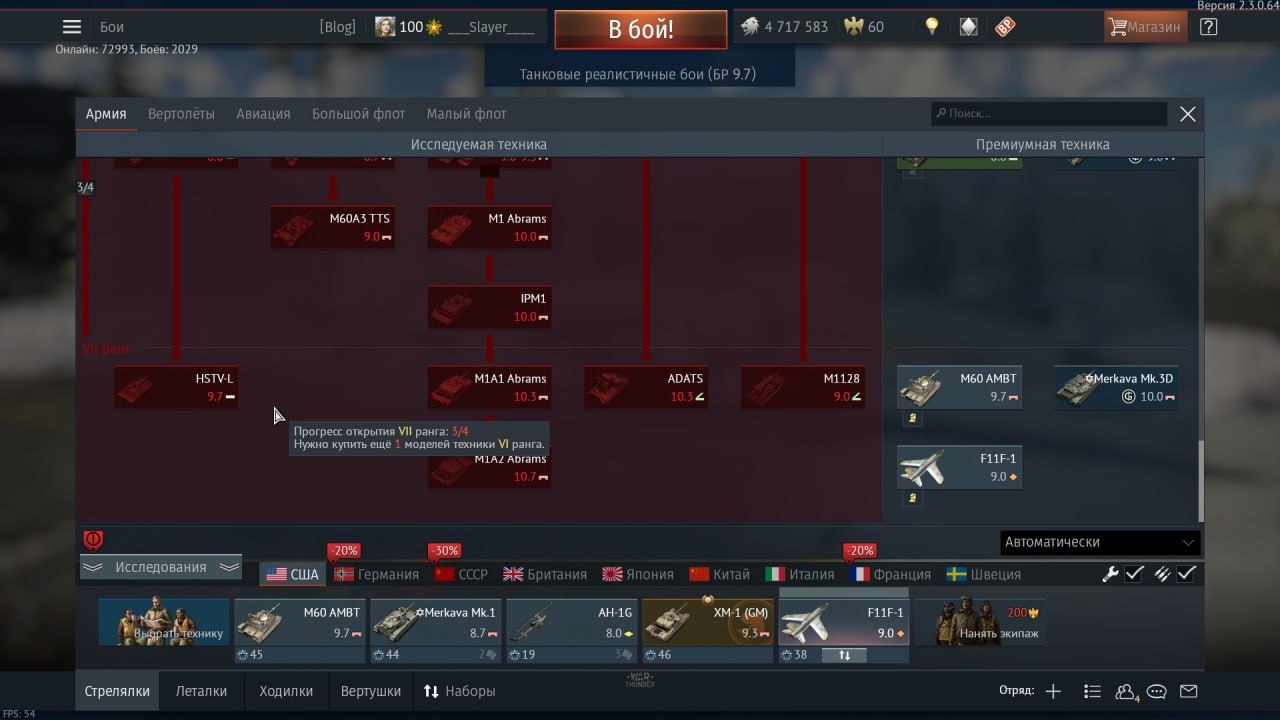Screen dimensions: 1280x720
Task: Select the СССР nation tab
Action: [462, 574]
